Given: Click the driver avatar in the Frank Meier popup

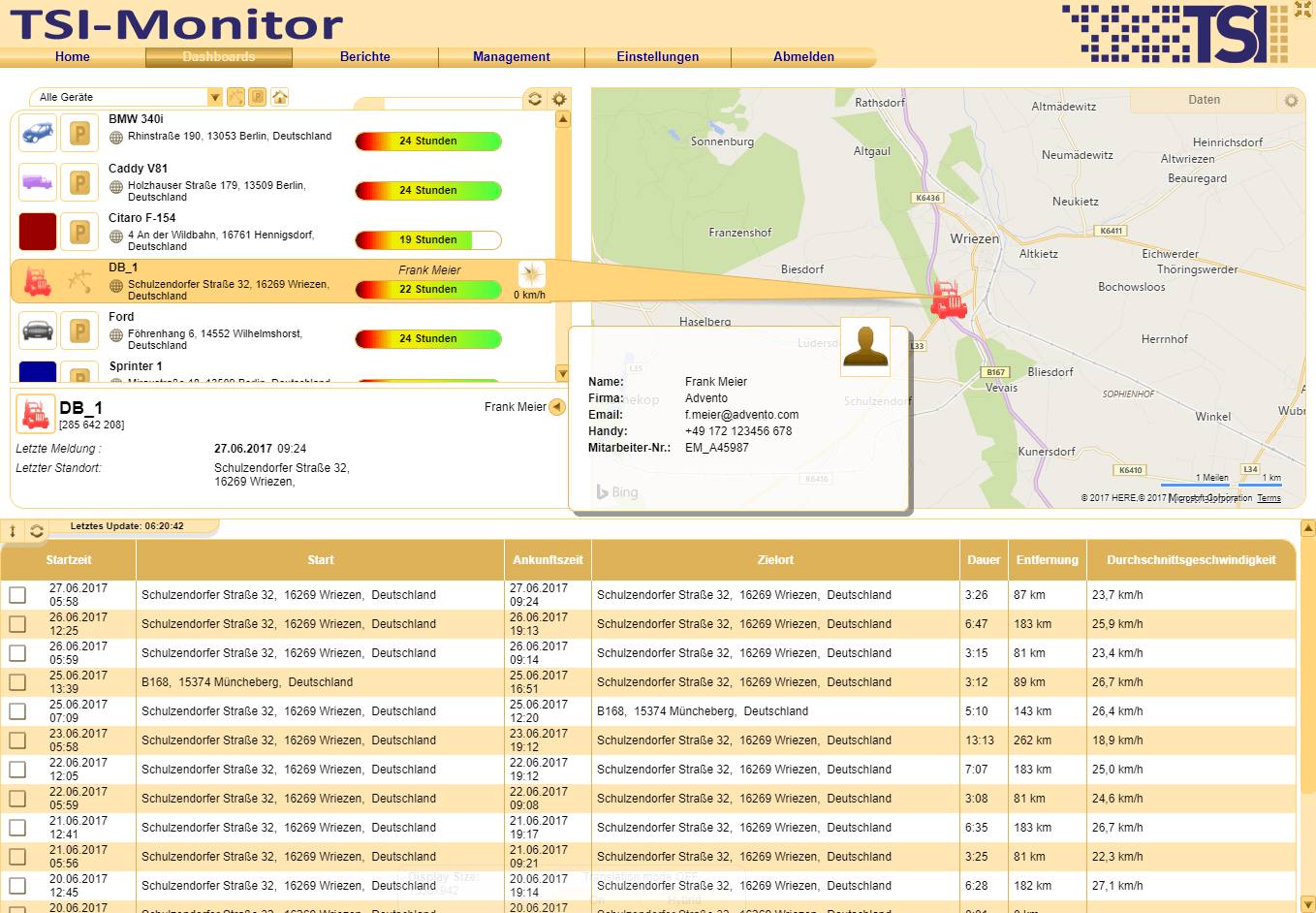Looking at the screenshot, I should [865, 346].
